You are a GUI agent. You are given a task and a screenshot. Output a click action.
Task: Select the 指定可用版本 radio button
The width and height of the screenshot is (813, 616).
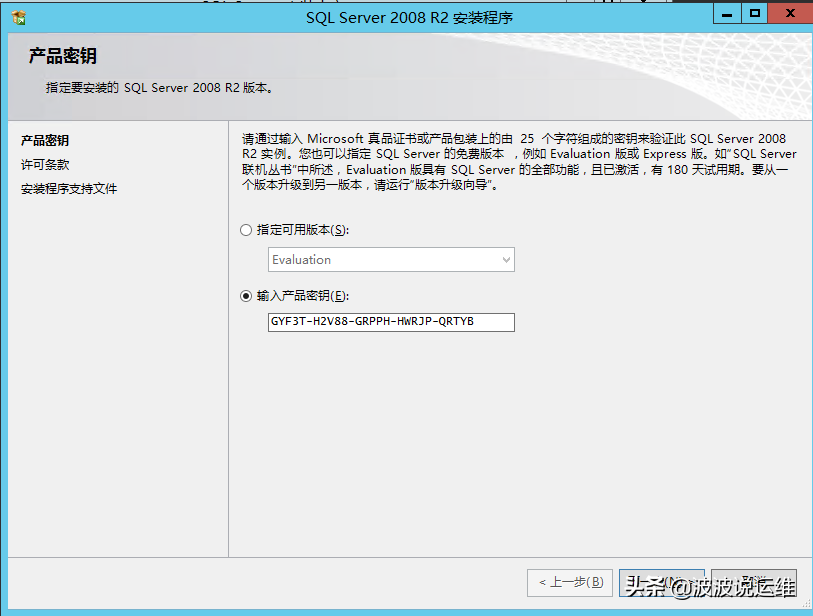point(246,230)
